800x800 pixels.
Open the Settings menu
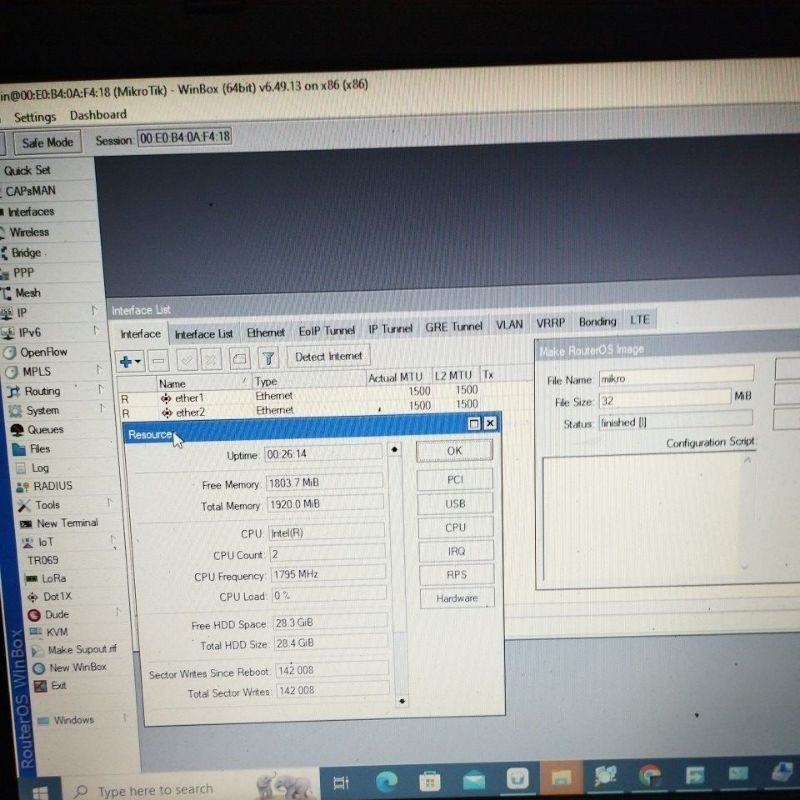[35, 117]
